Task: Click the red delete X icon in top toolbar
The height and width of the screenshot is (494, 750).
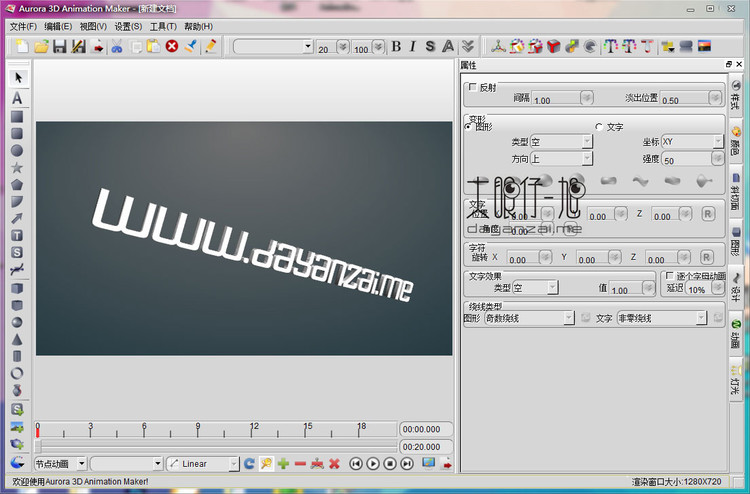Action: click(172, 46)
